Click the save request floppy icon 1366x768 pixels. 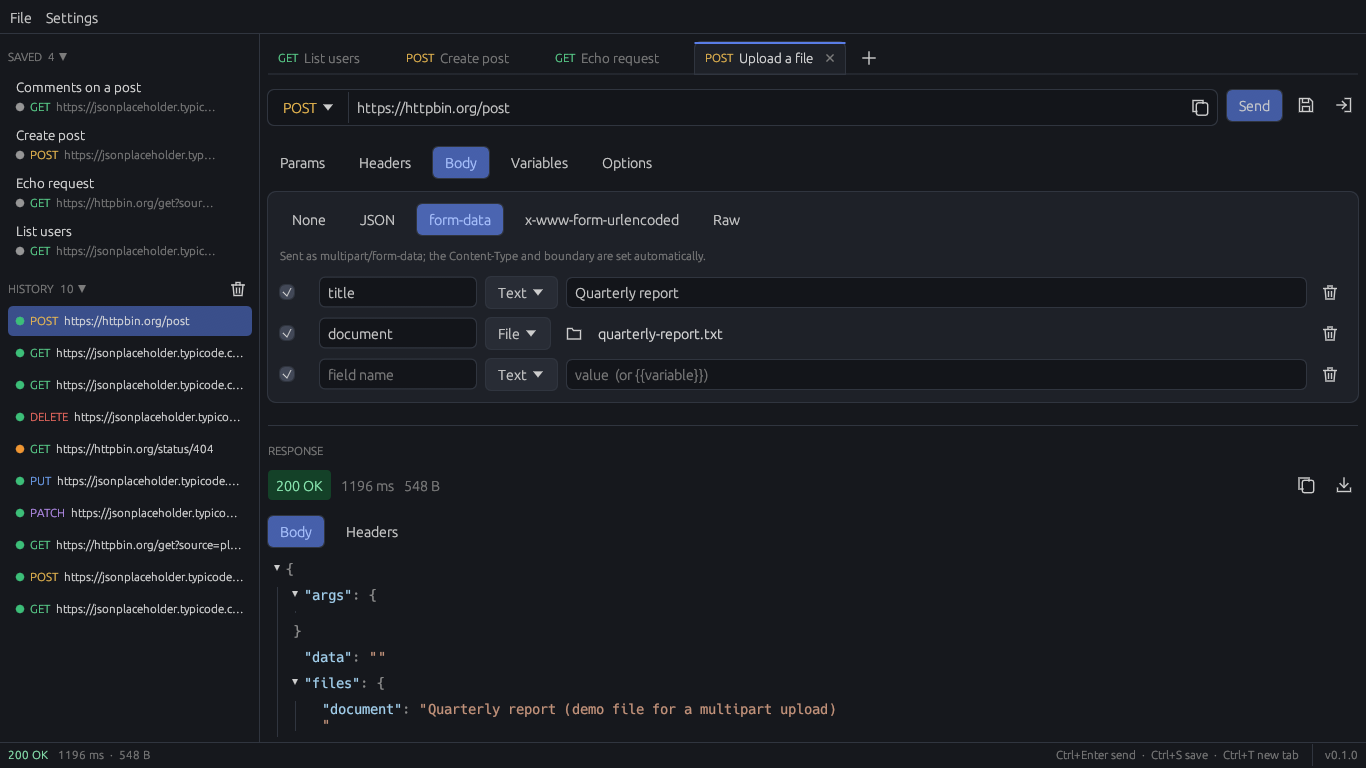[x=1306, y=106]
